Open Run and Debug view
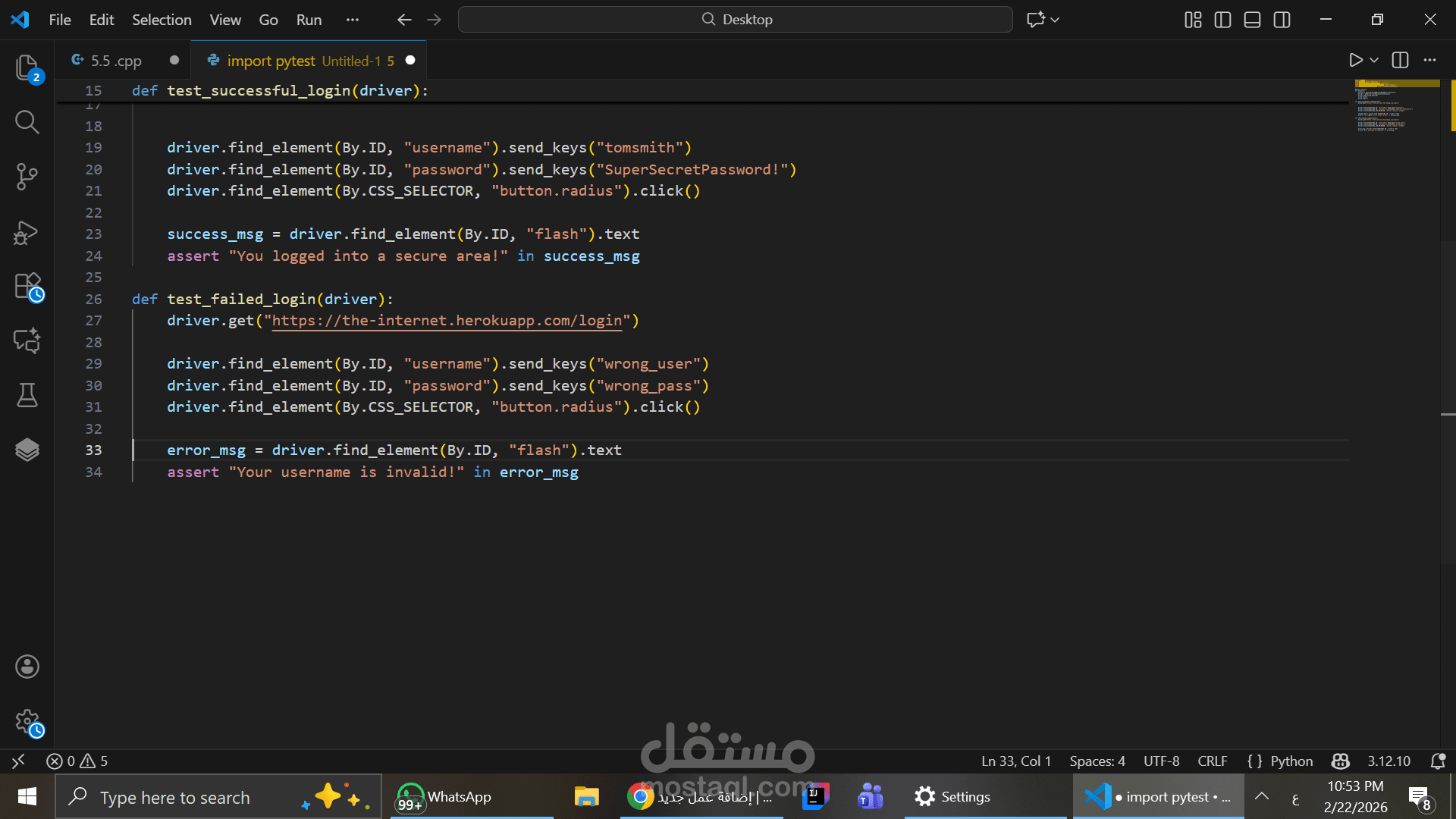The height and width of the screenshot is (819, 1456). click(x=27, y=232)
